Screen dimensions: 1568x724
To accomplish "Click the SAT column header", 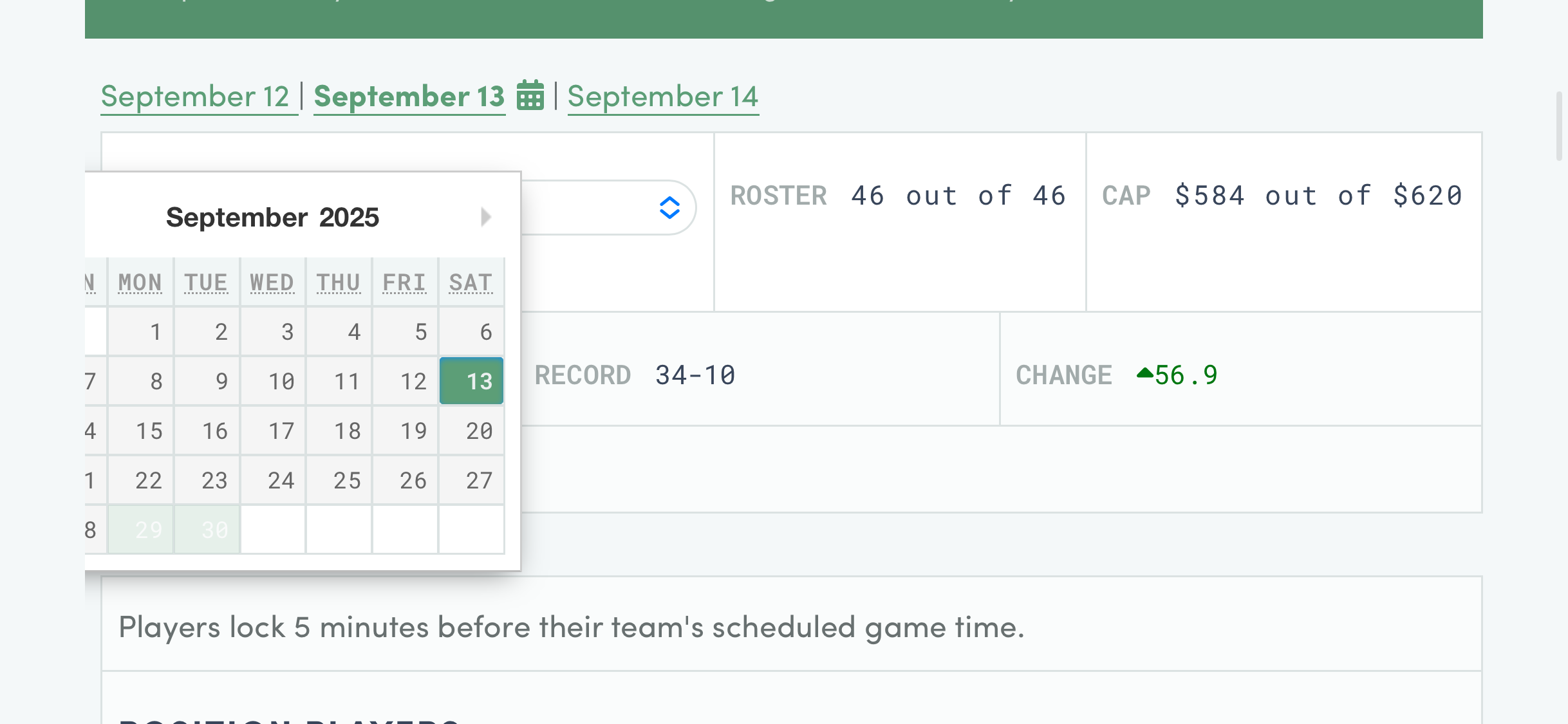I will [x=471, y=283].
